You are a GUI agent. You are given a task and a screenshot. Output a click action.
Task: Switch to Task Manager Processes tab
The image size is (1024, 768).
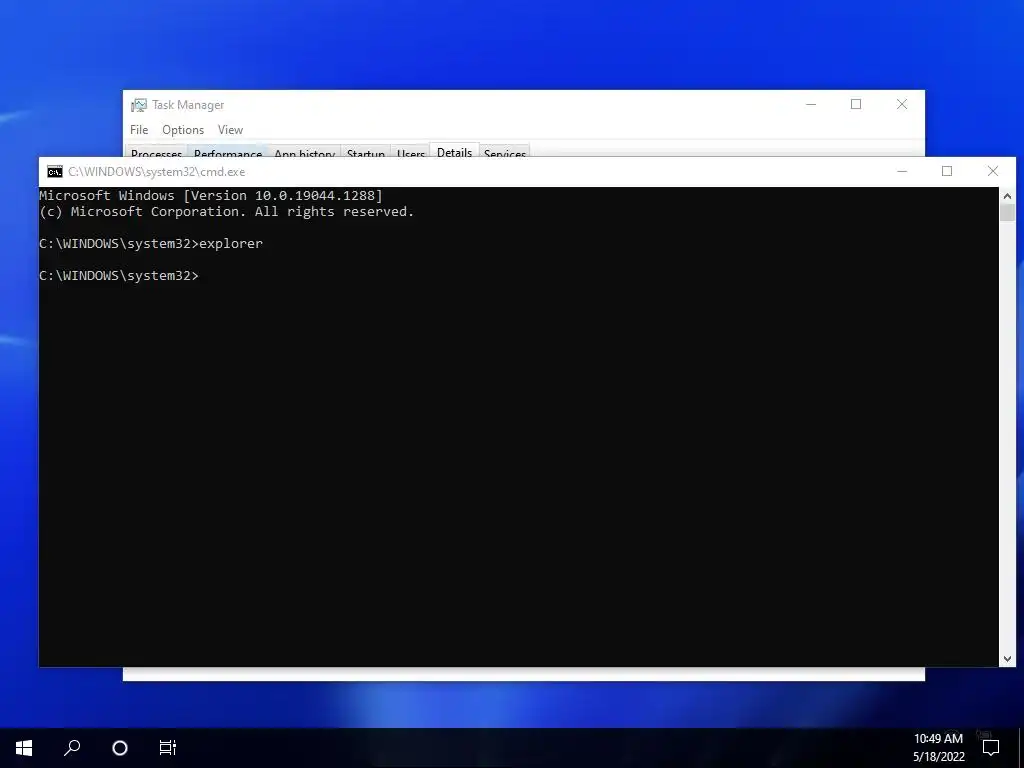tap(156, 152)
